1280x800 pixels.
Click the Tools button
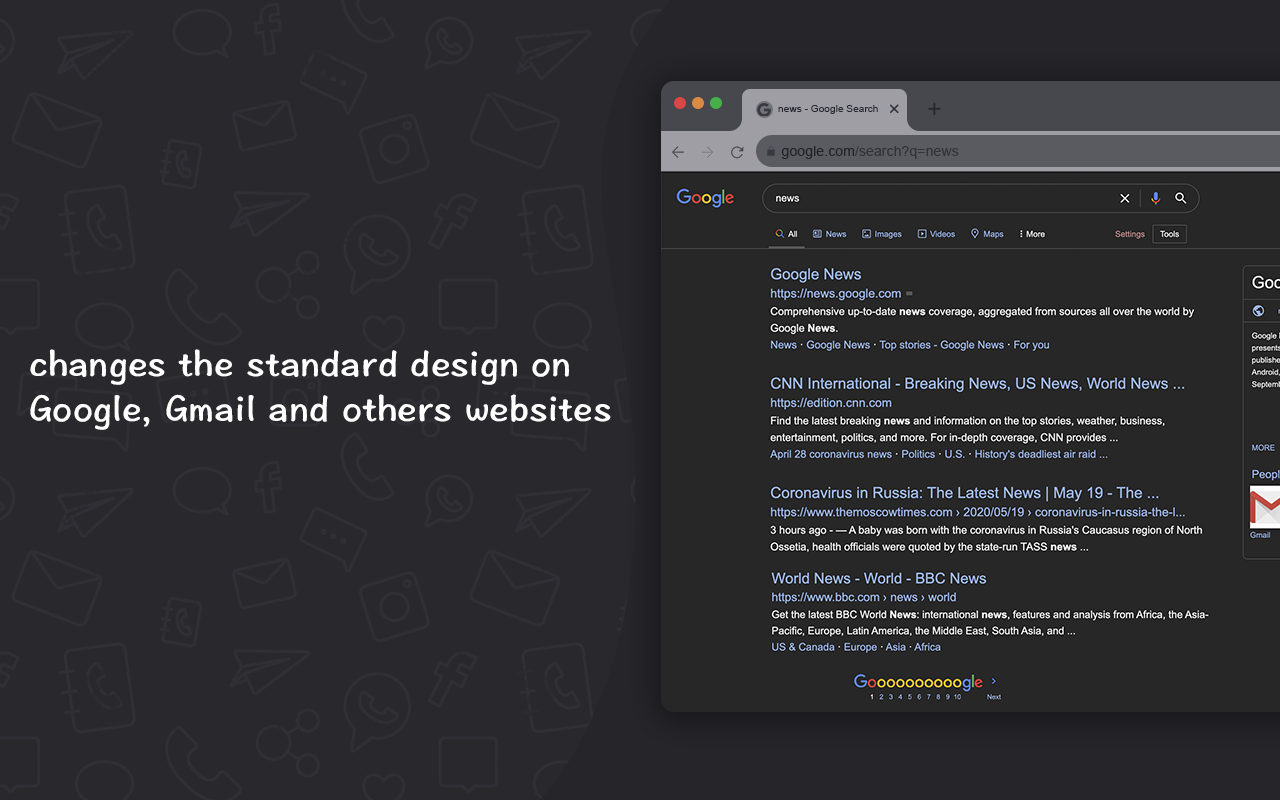tap(1170, 234)
